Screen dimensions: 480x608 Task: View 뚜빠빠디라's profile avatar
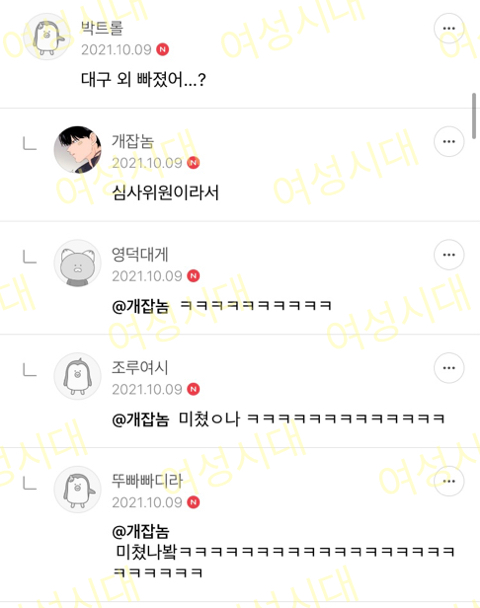pyautogui.click(x=78, y=489)
